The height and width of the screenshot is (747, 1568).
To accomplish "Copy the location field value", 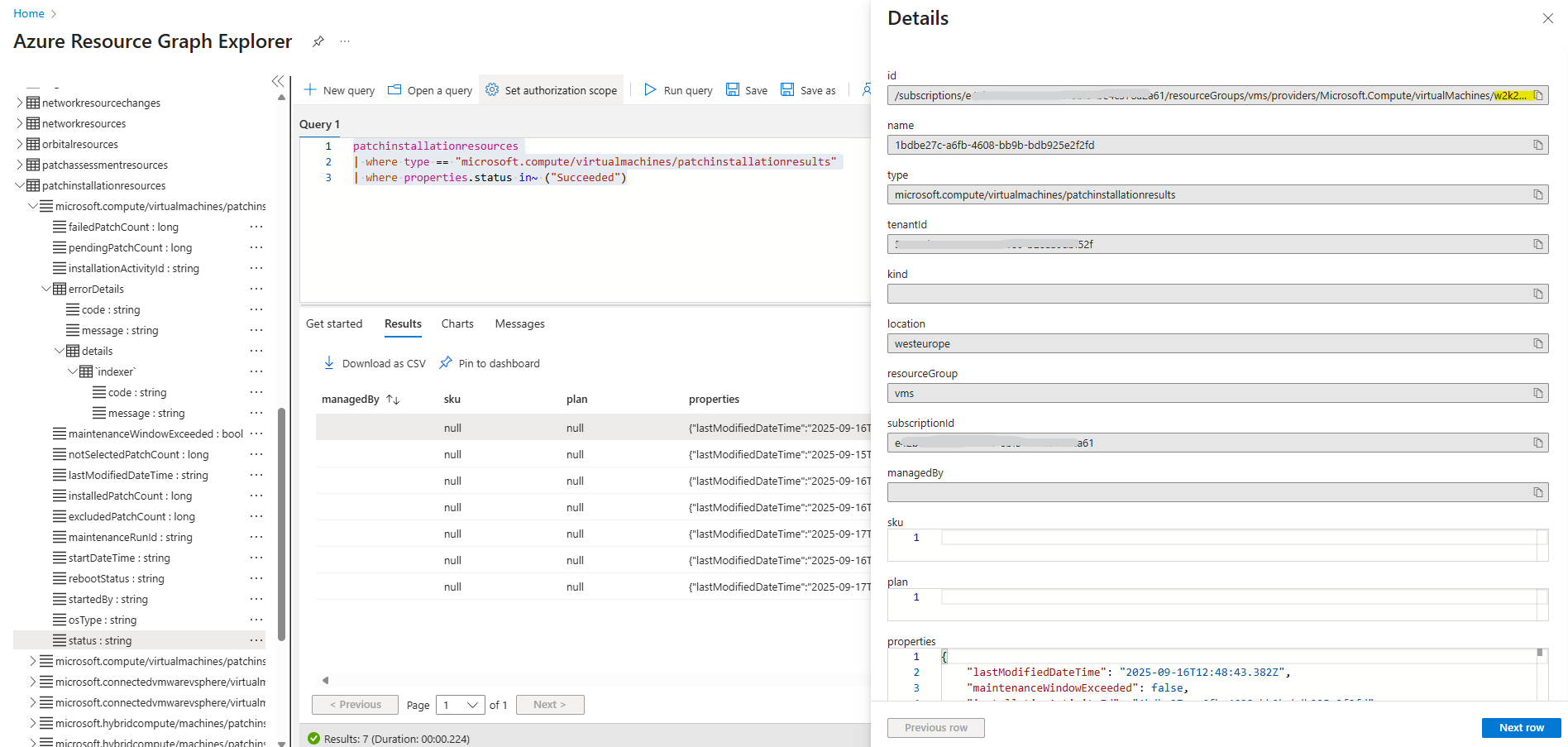I will click(x=1538, y=344).
